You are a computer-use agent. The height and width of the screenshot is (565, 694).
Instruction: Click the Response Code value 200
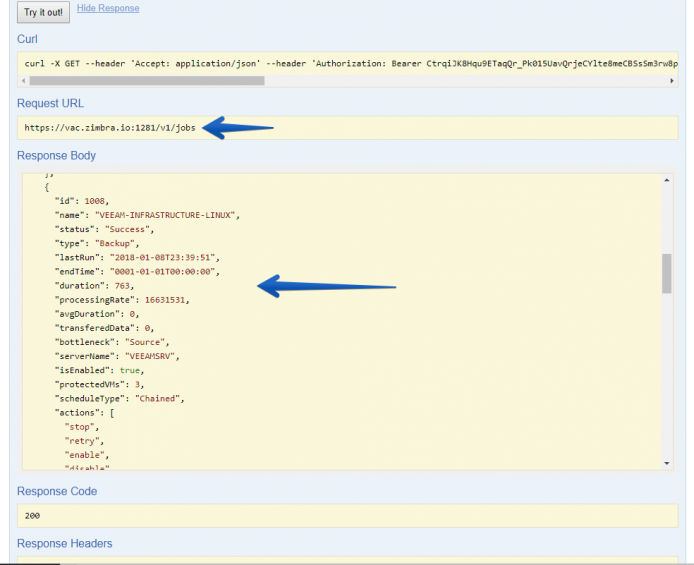(32, 516)
